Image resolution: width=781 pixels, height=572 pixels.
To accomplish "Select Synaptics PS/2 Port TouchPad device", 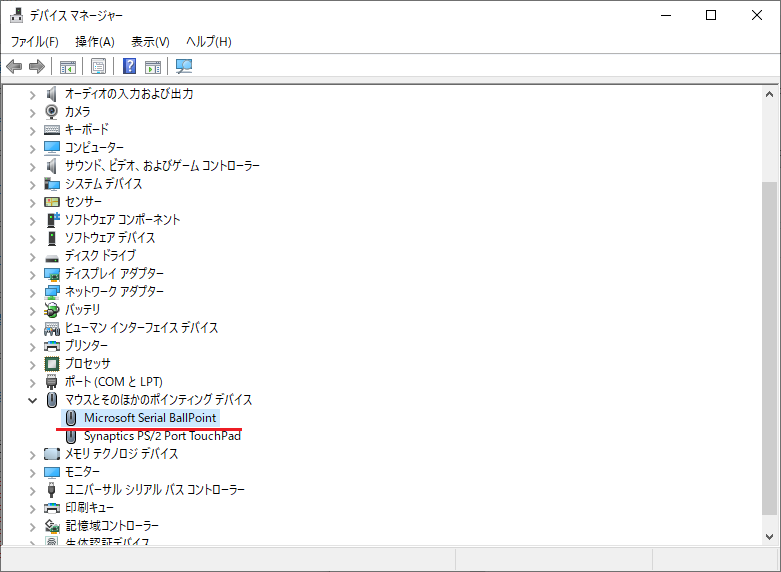I will pos(162,436).
